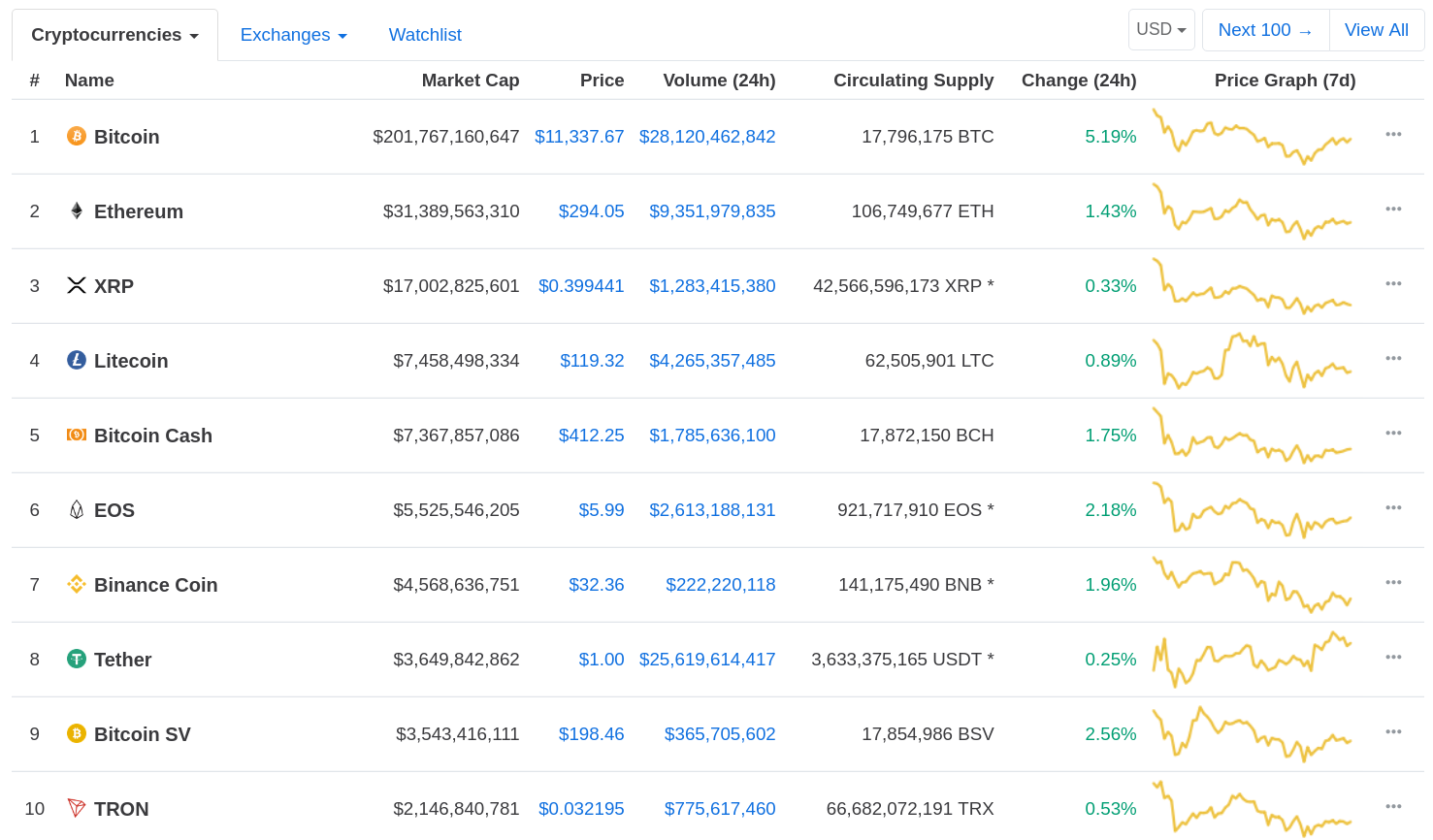Open the Bitcoin Cash name link
This screenshot has height=840, width=1433.
153,436
